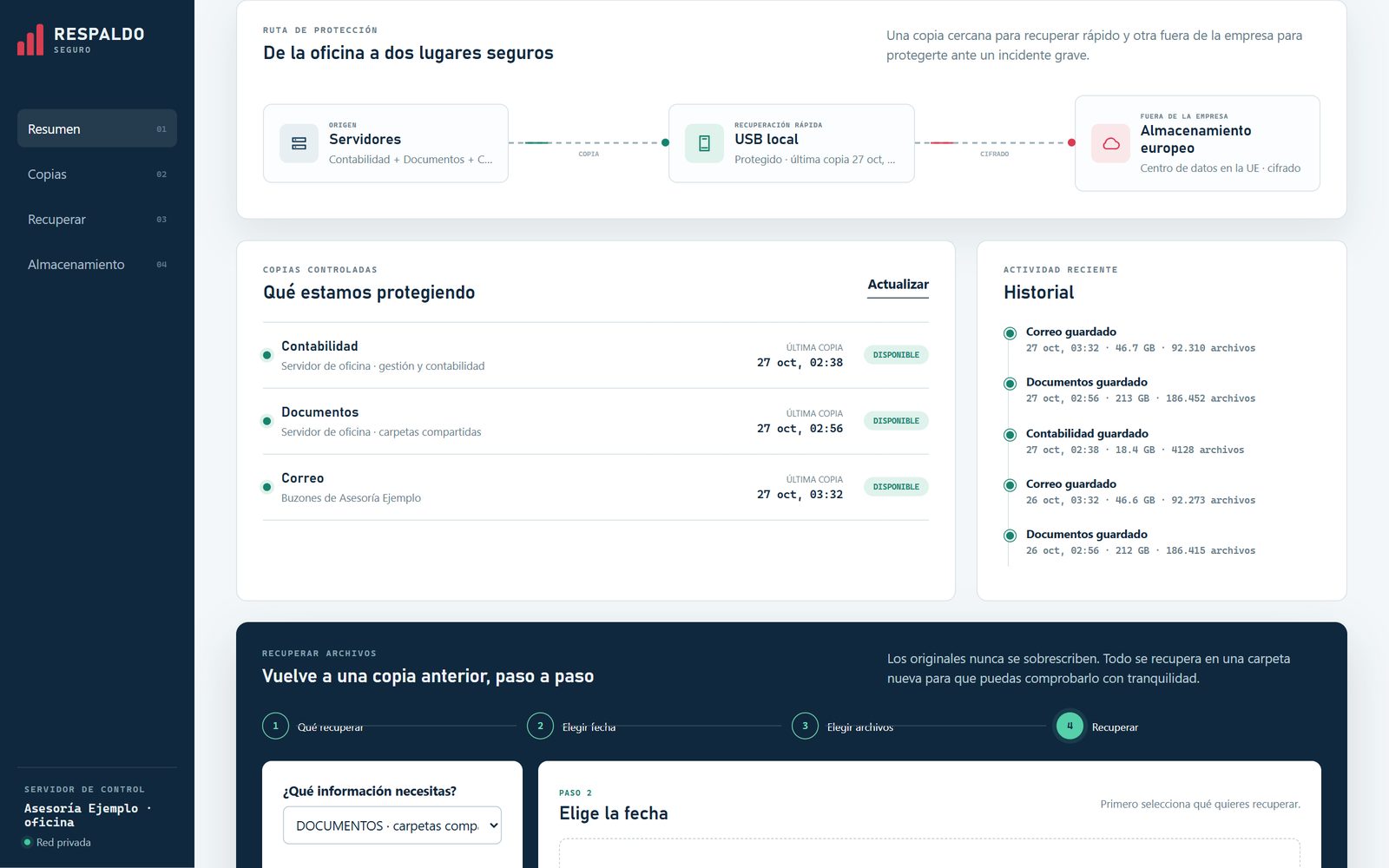1389x868 pixels.
Task: Click the timestamp 27 oct, 03:32 in Correo row
Action: tap(800, 495)
